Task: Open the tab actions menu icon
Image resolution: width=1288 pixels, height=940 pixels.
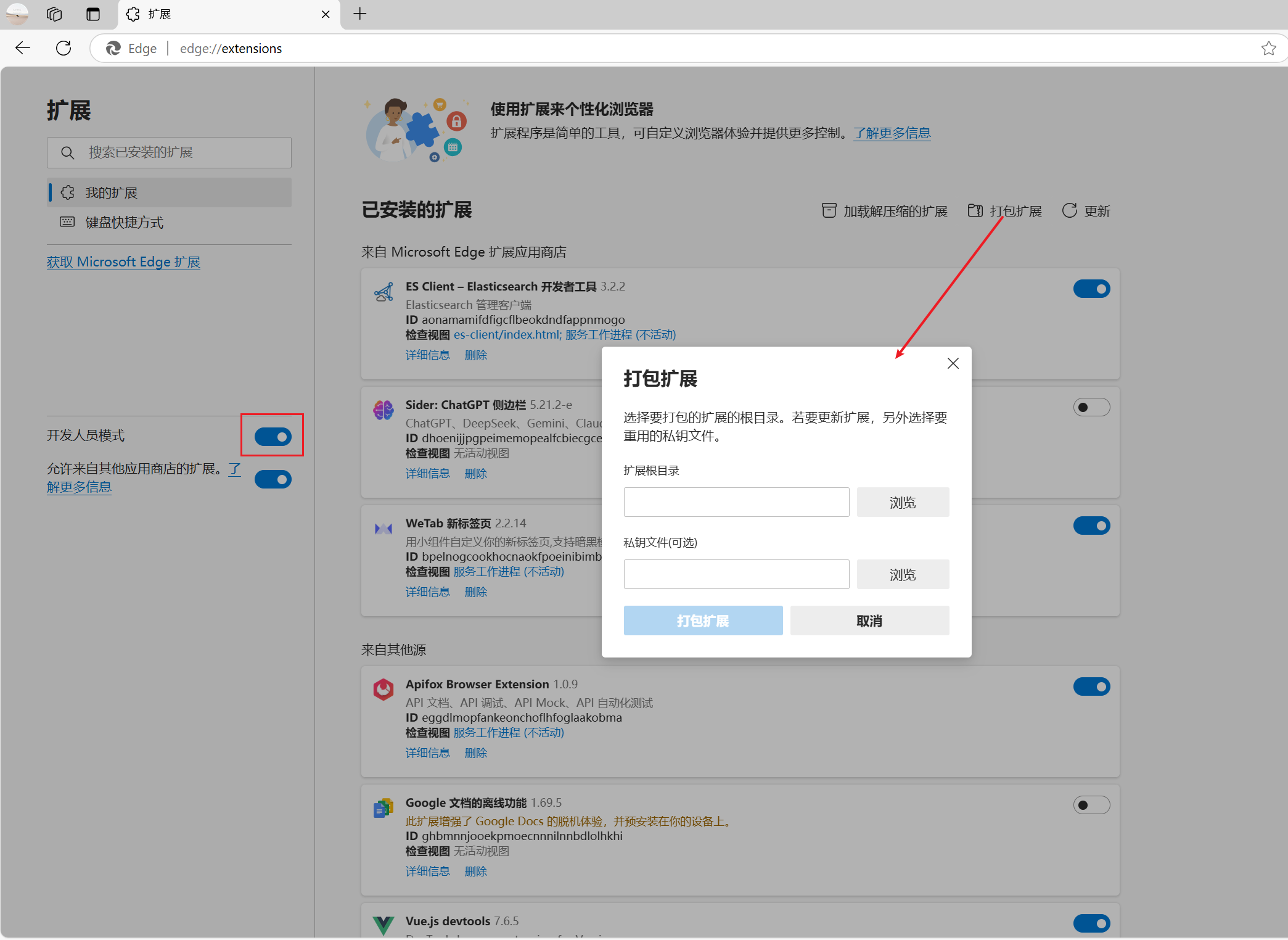Action: click(x=93, y=14)
